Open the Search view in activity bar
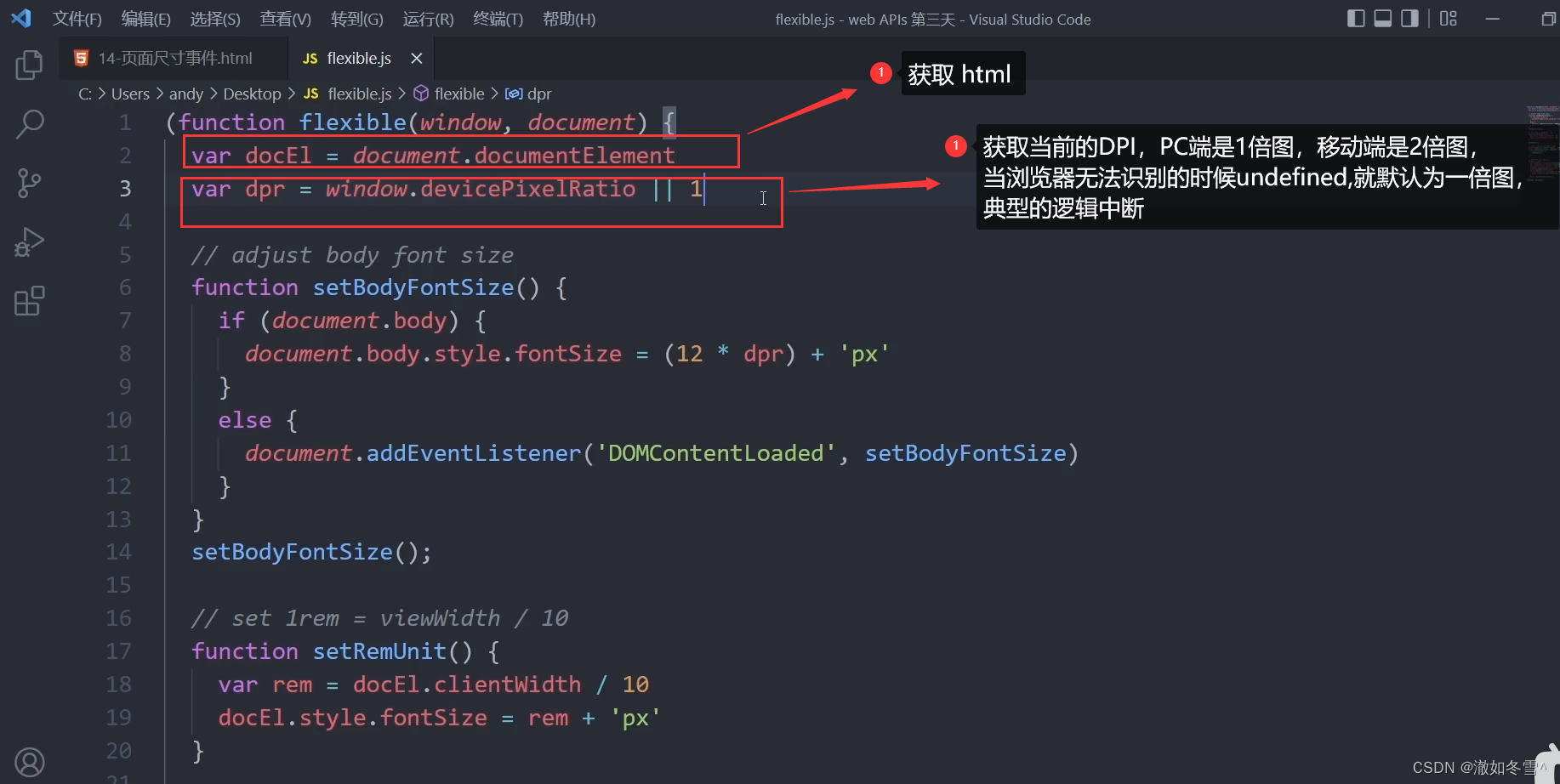1560x784 pixels. (29, 124)
